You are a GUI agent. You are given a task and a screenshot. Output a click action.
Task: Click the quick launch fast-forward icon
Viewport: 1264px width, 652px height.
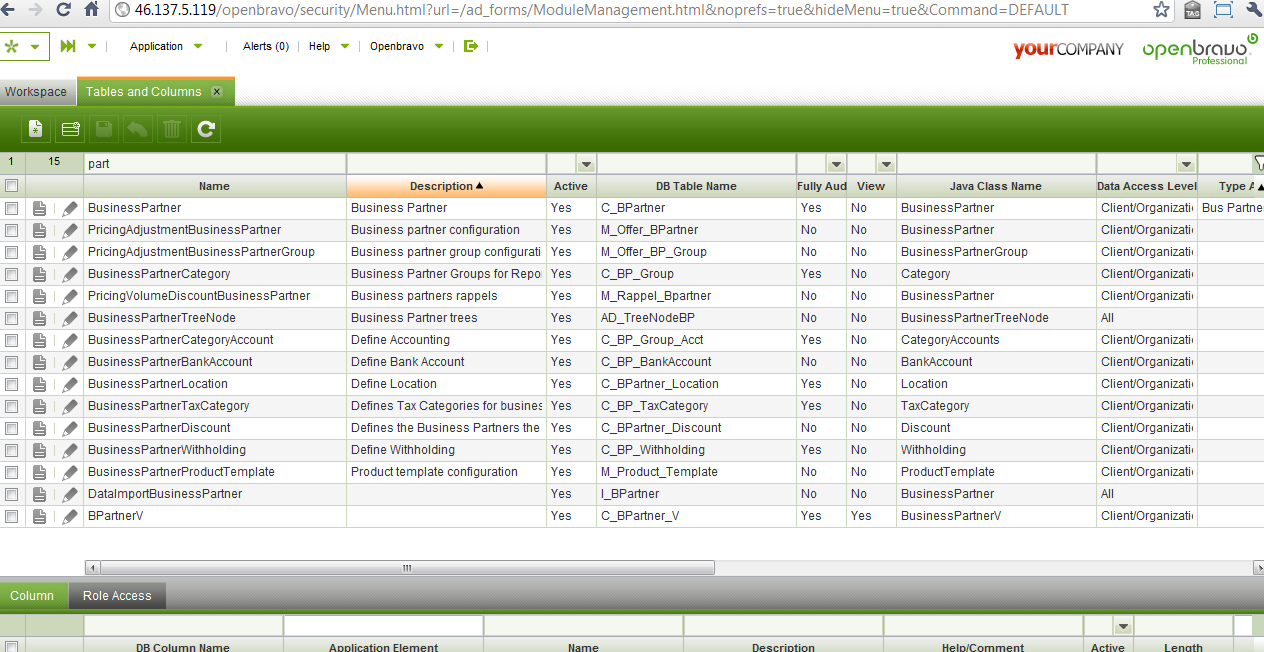(68, 46)
